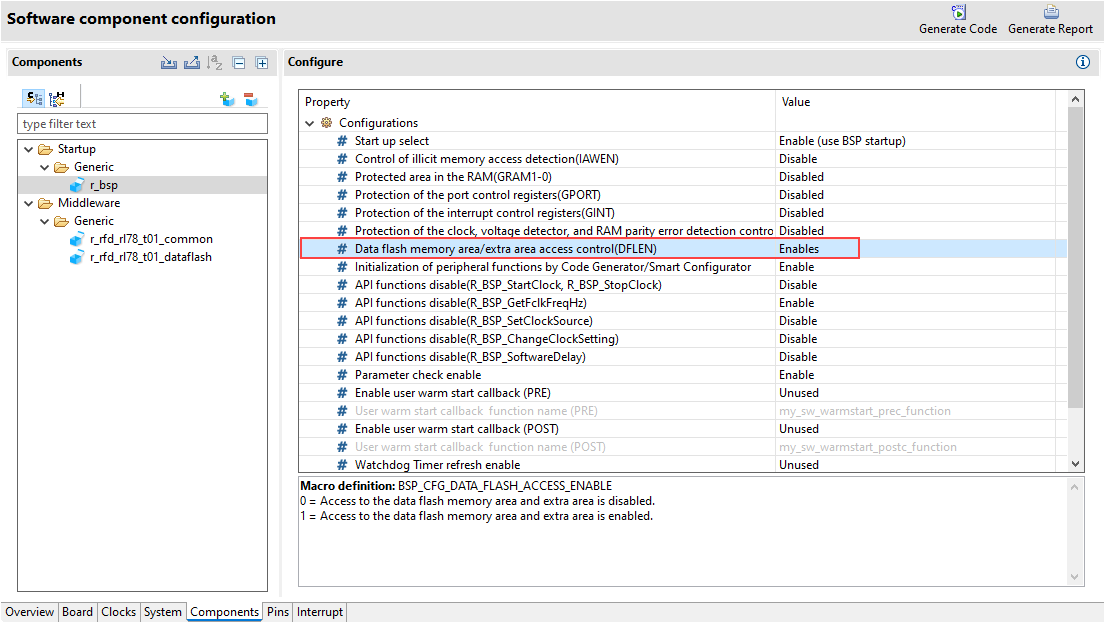Select the Protected area in RAM(GRAM1-0) row
Screen dimensions: 1104x624
tap(683, 177)
